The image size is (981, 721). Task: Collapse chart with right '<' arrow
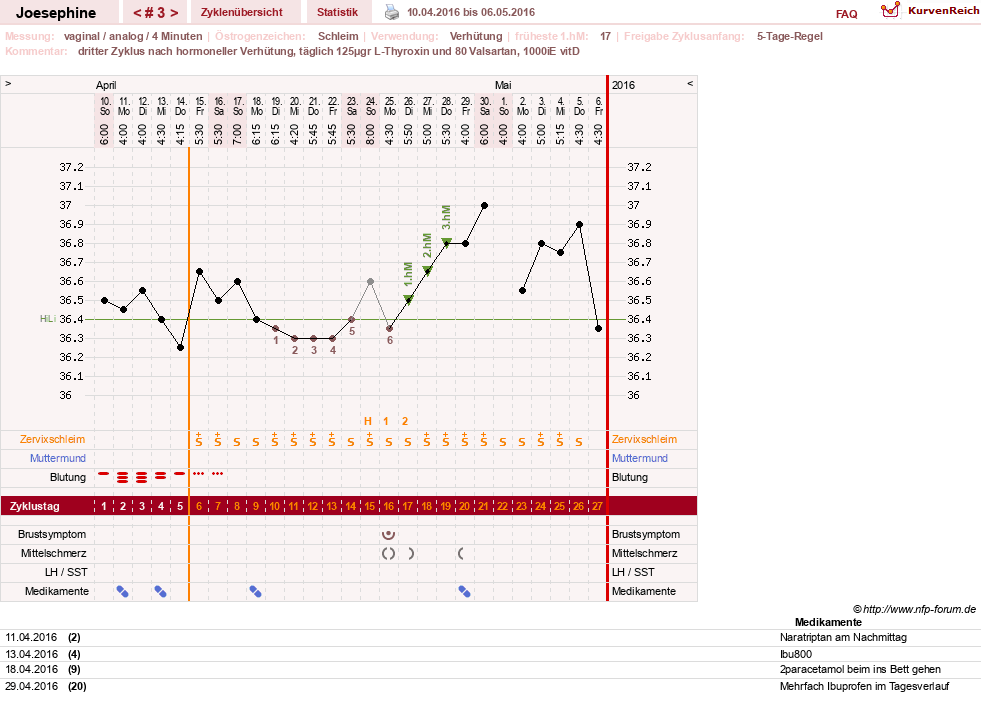[x=690, y=83]
